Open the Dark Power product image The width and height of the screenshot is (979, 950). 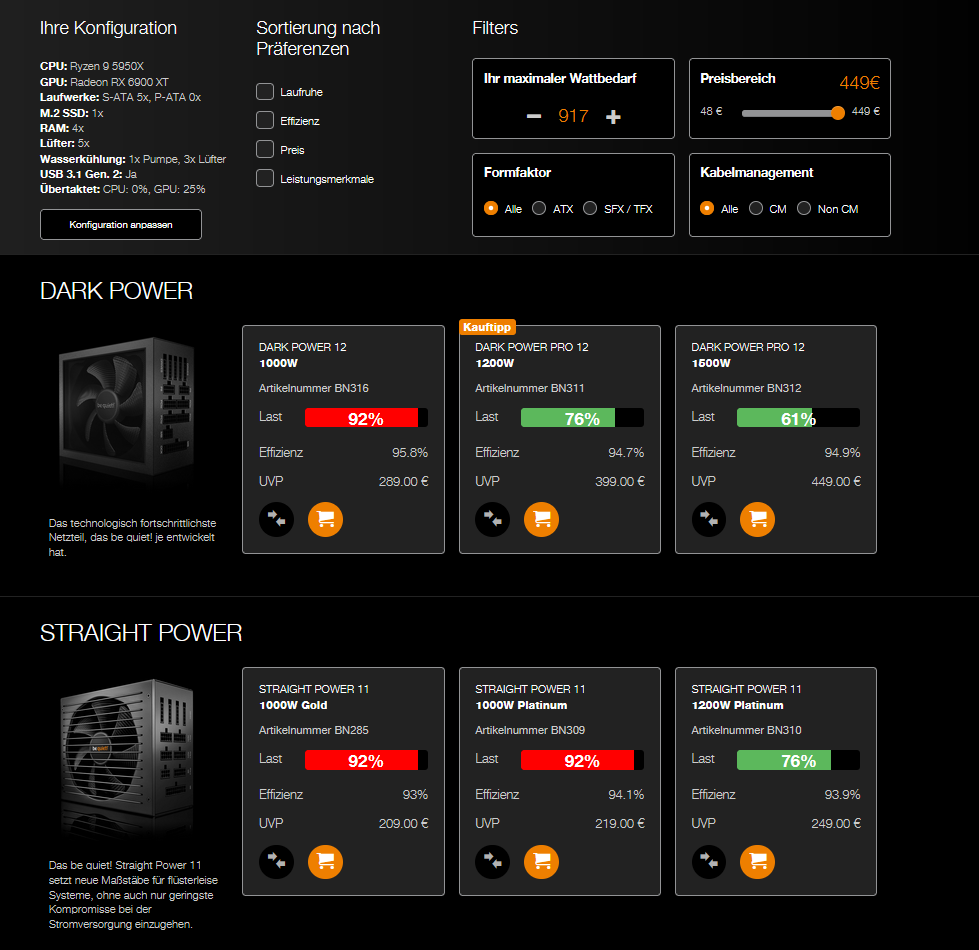point(127,410)
